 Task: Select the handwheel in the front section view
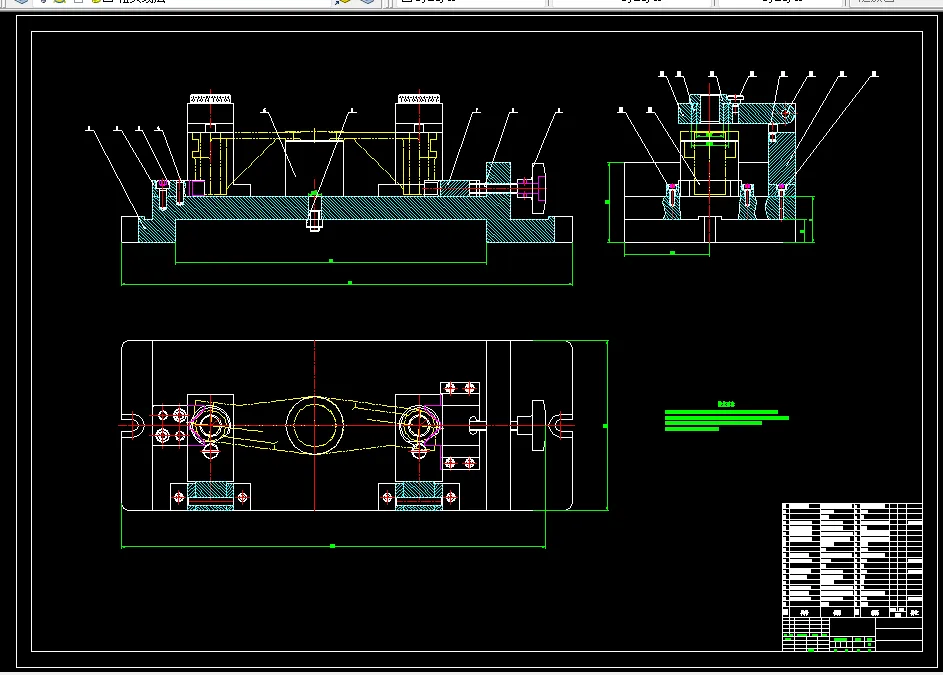pos(538,188)
